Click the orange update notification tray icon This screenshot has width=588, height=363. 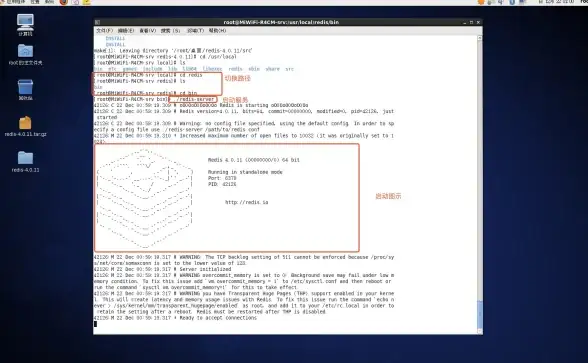tap(481, 2)
